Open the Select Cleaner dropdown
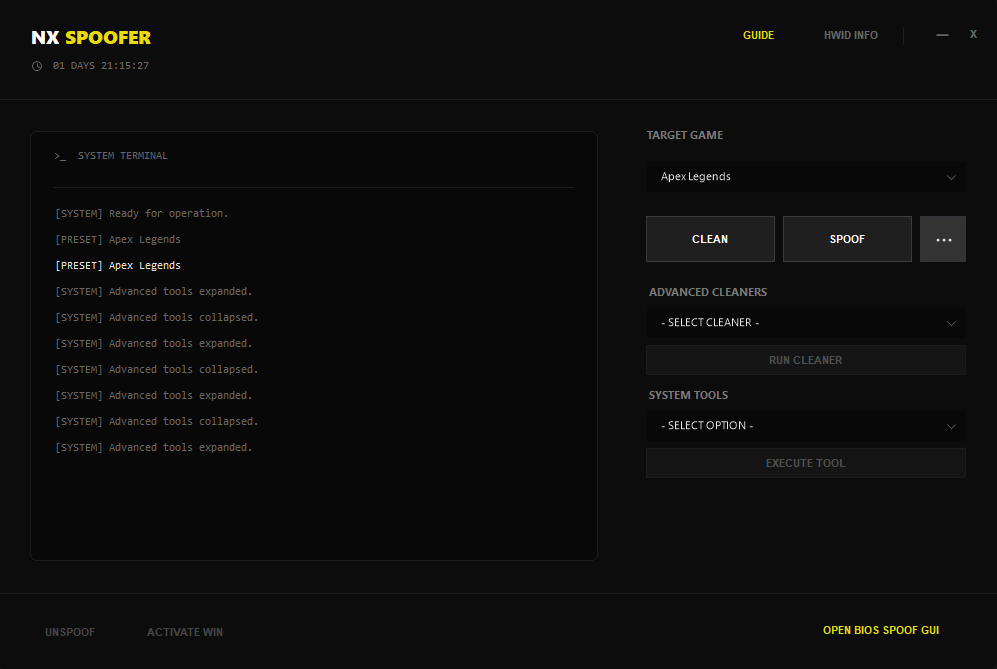This screenshot has width=997, height=669. pyautogui.click(x=806, y=323)
